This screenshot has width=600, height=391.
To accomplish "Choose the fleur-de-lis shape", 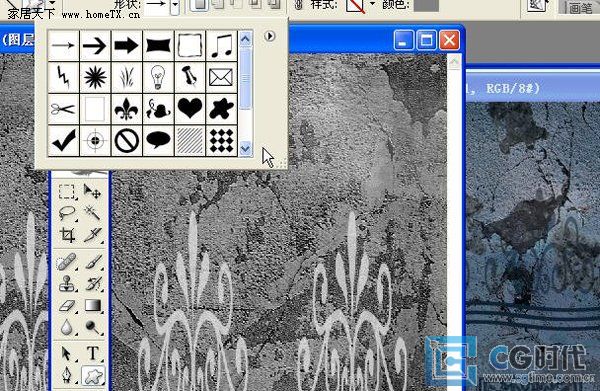I will click(127, 109).
